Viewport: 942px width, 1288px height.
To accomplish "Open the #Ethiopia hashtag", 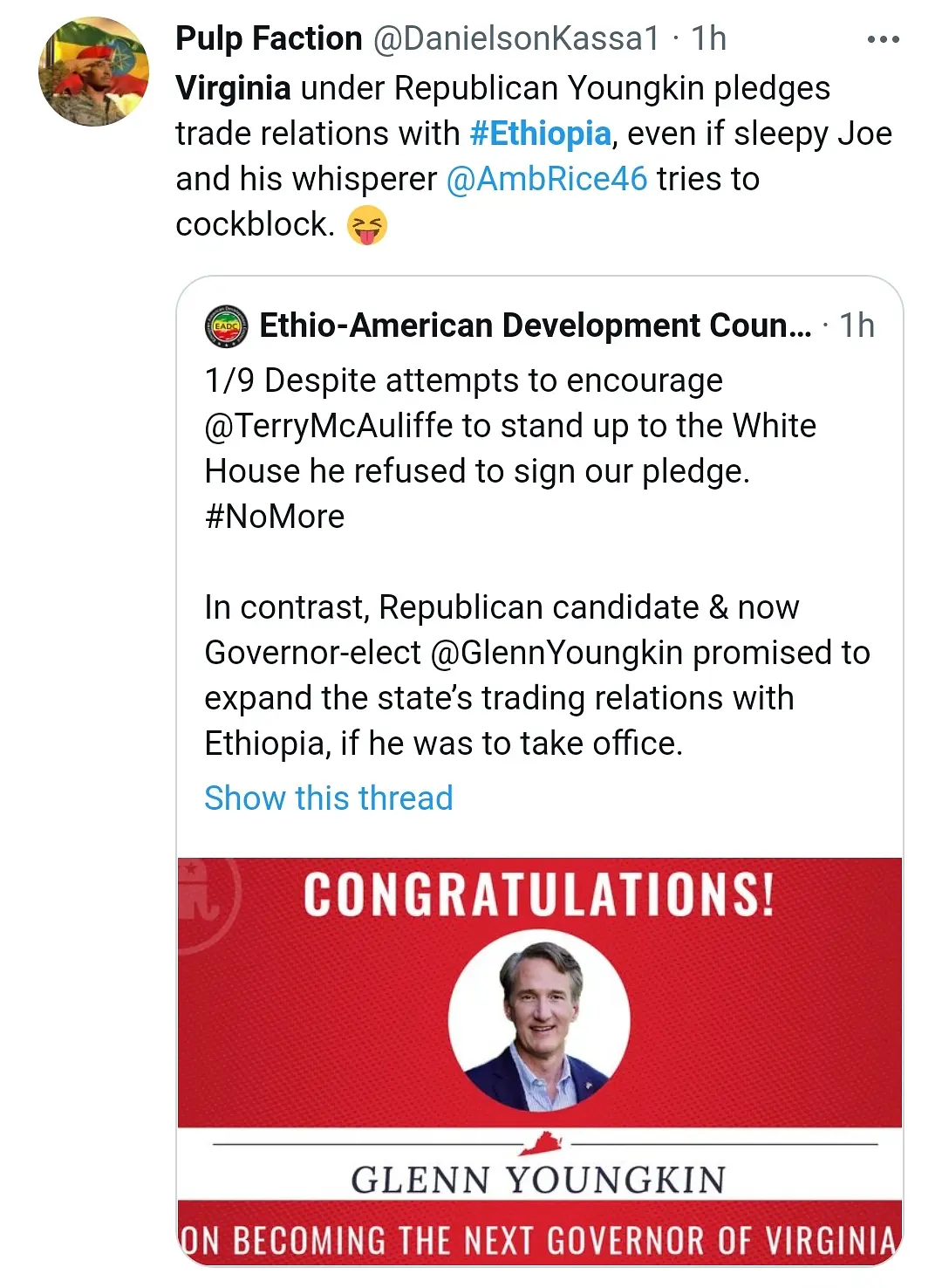I will pos(540,134).
